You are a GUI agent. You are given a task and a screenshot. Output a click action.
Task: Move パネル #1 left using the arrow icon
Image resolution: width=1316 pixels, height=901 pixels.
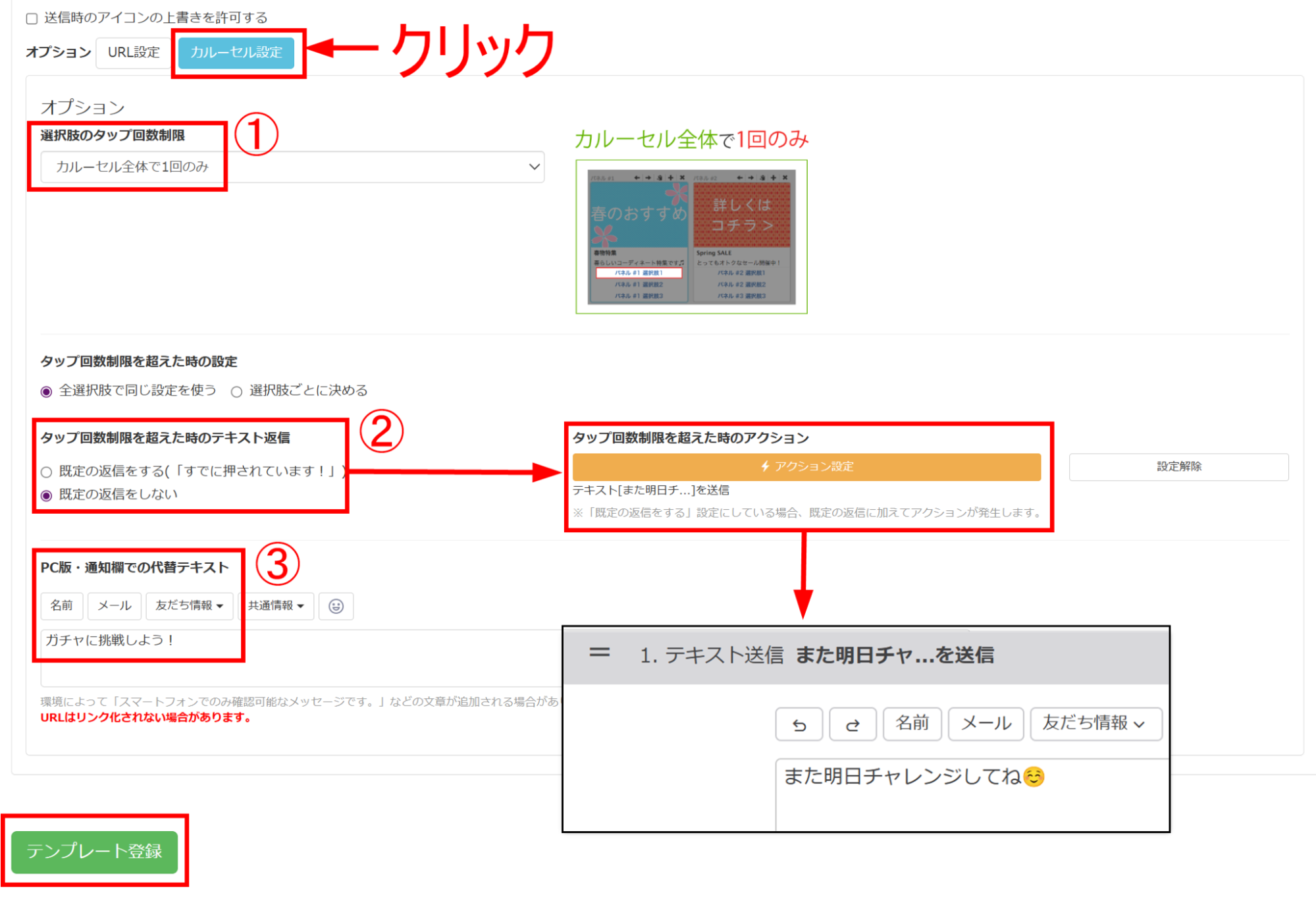point(637,178)
